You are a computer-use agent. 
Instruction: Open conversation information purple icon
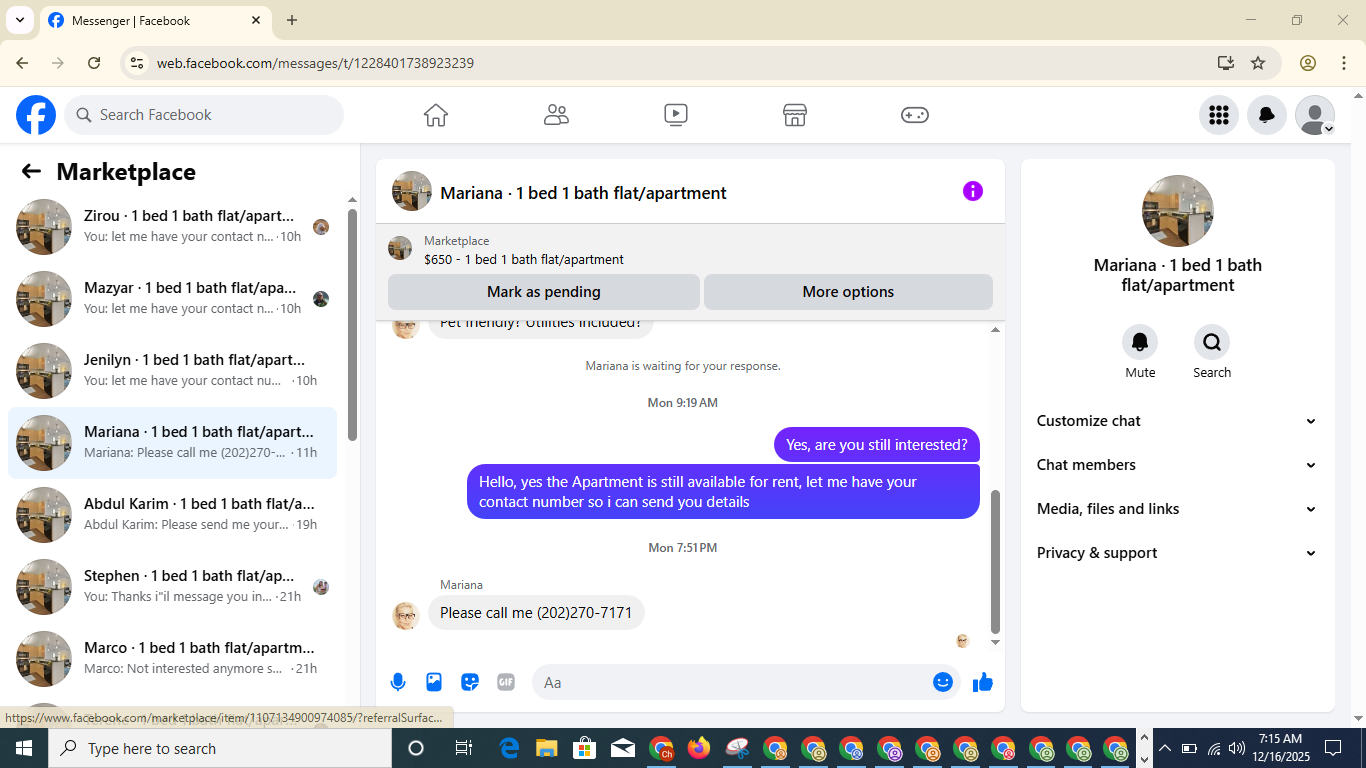coord(973,191)
